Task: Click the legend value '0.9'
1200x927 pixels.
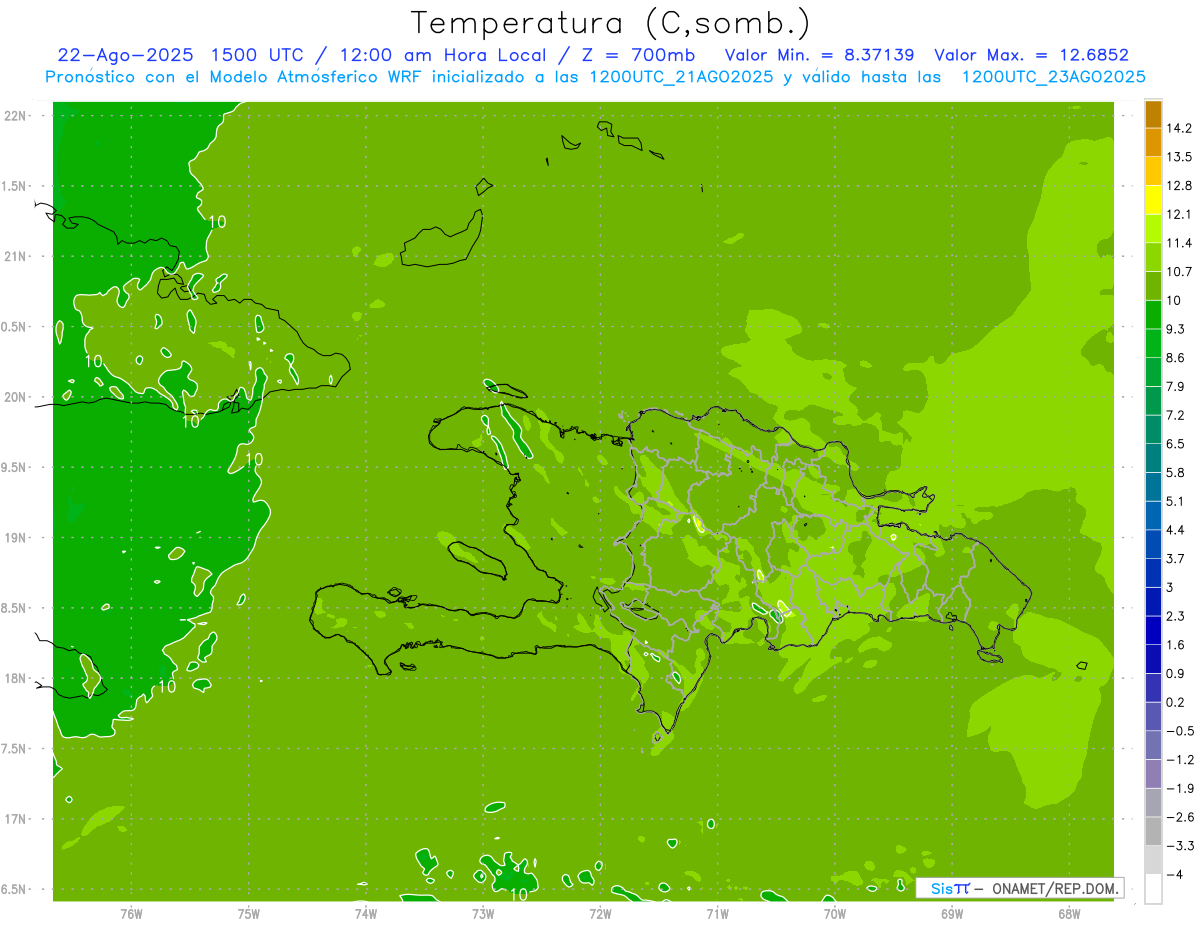Action: click(1175, 673)
